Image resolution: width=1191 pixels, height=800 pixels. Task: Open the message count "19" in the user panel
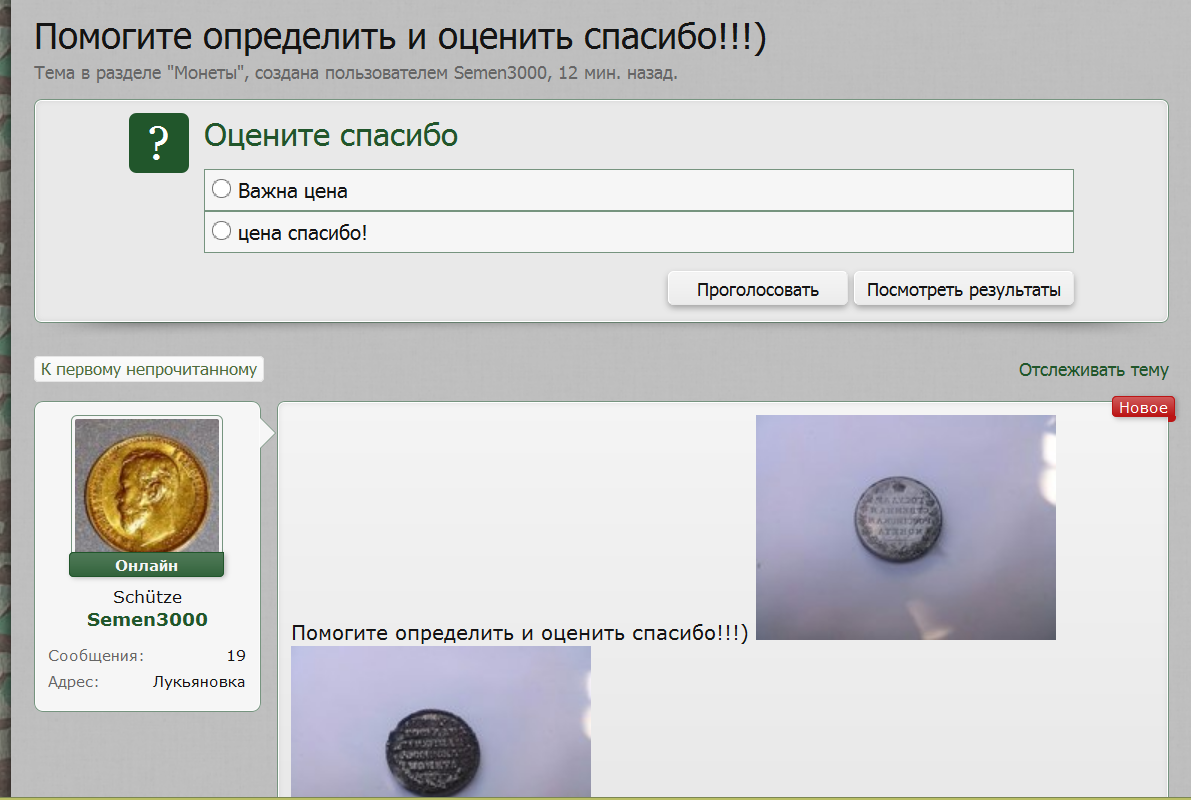click(x=236, y=656)
